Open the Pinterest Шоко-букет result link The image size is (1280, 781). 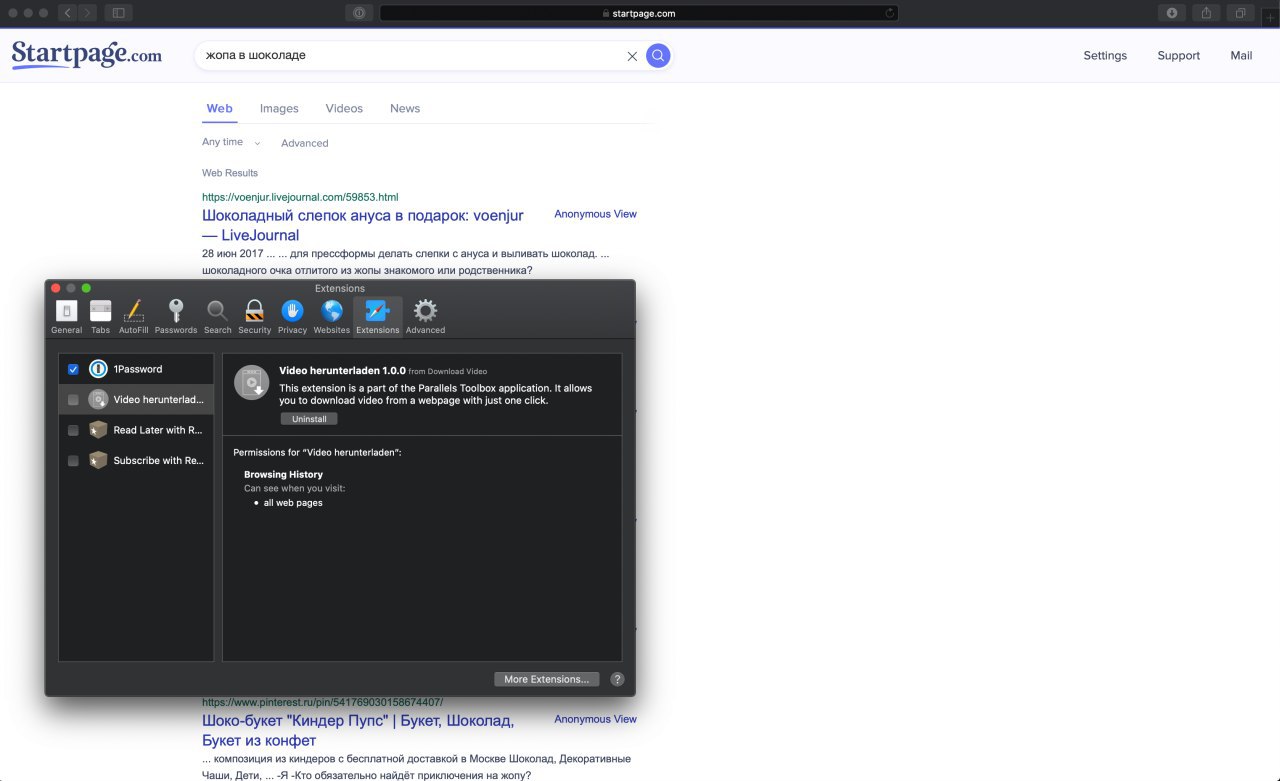pos(358,730)
